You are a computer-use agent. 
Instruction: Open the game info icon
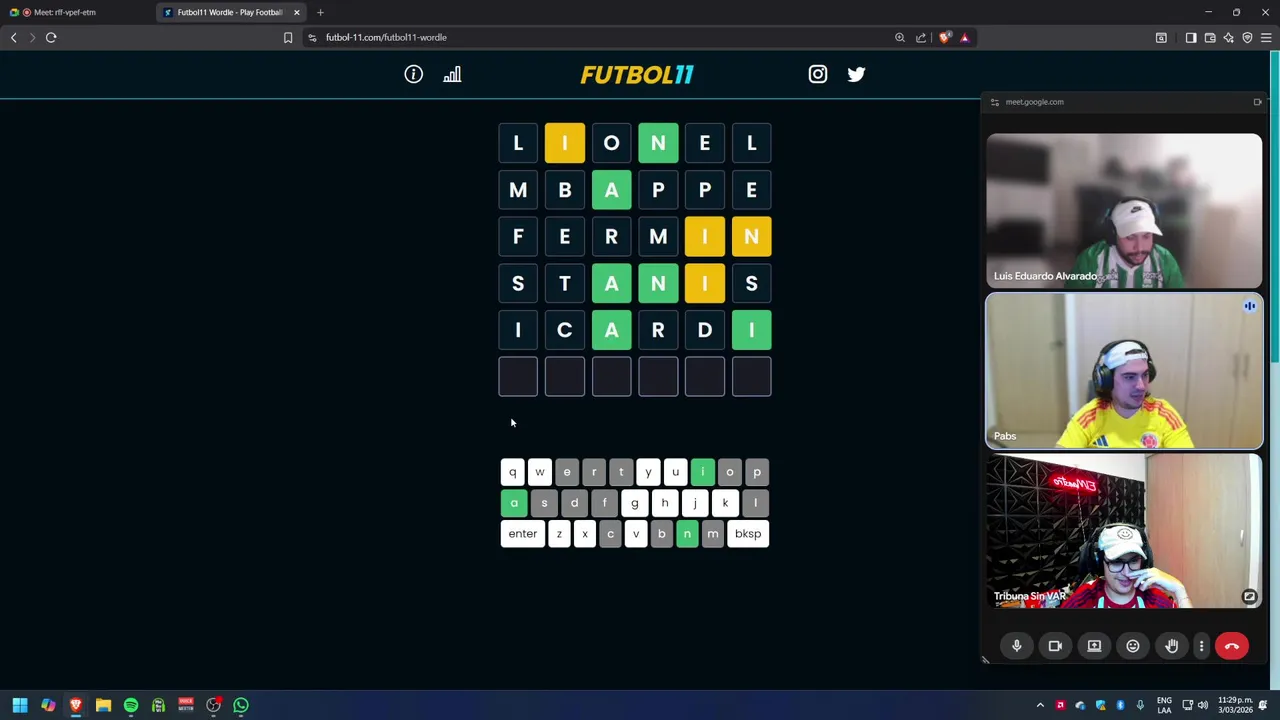(x=413, y=74)
